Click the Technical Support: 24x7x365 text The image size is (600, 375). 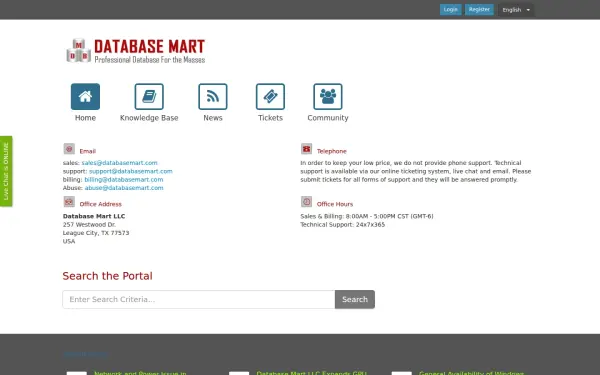342,225
